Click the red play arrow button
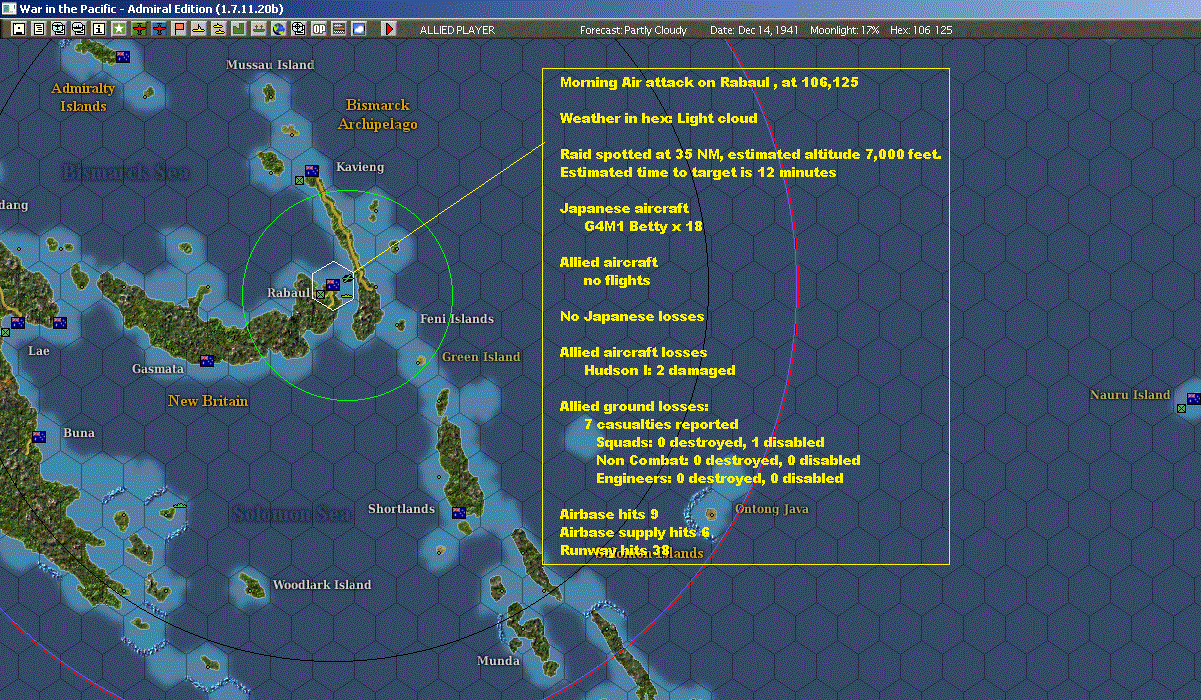1201x700 pixels. tap(388, 30)
